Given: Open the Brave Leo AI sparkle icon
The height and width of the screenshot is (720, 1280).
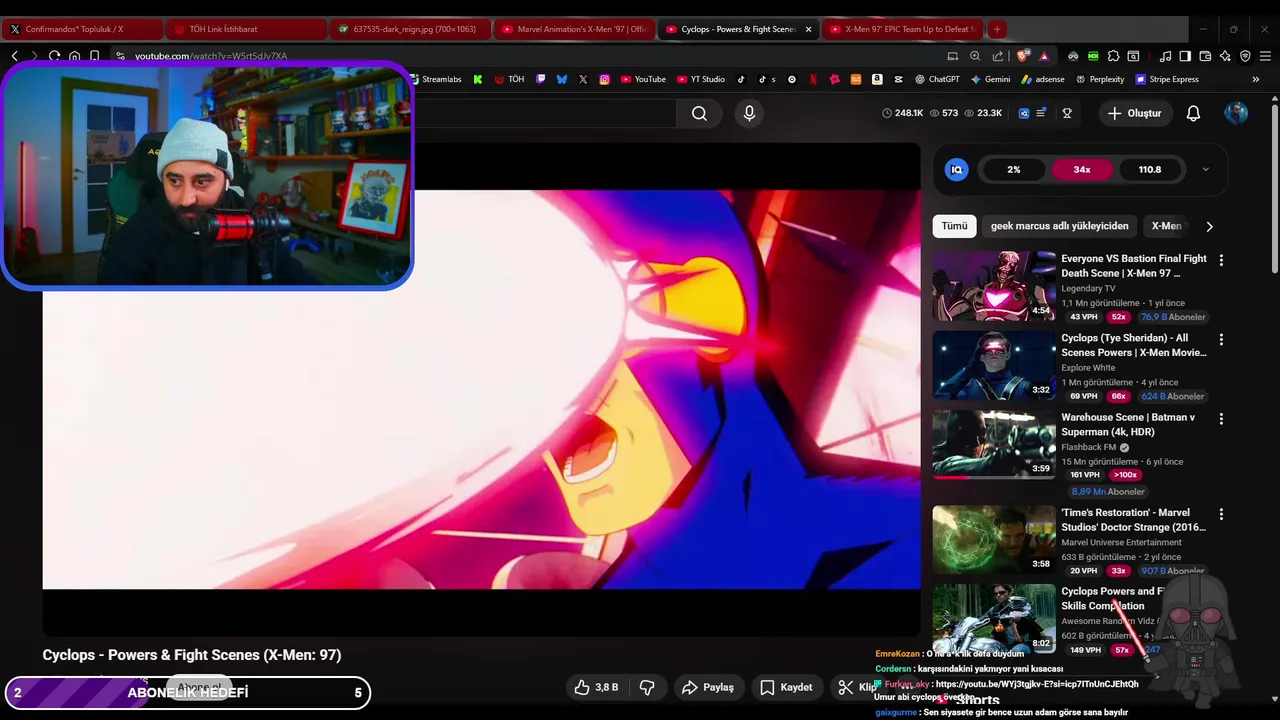Looking at the screenshot, I should tap(1225, 56).
